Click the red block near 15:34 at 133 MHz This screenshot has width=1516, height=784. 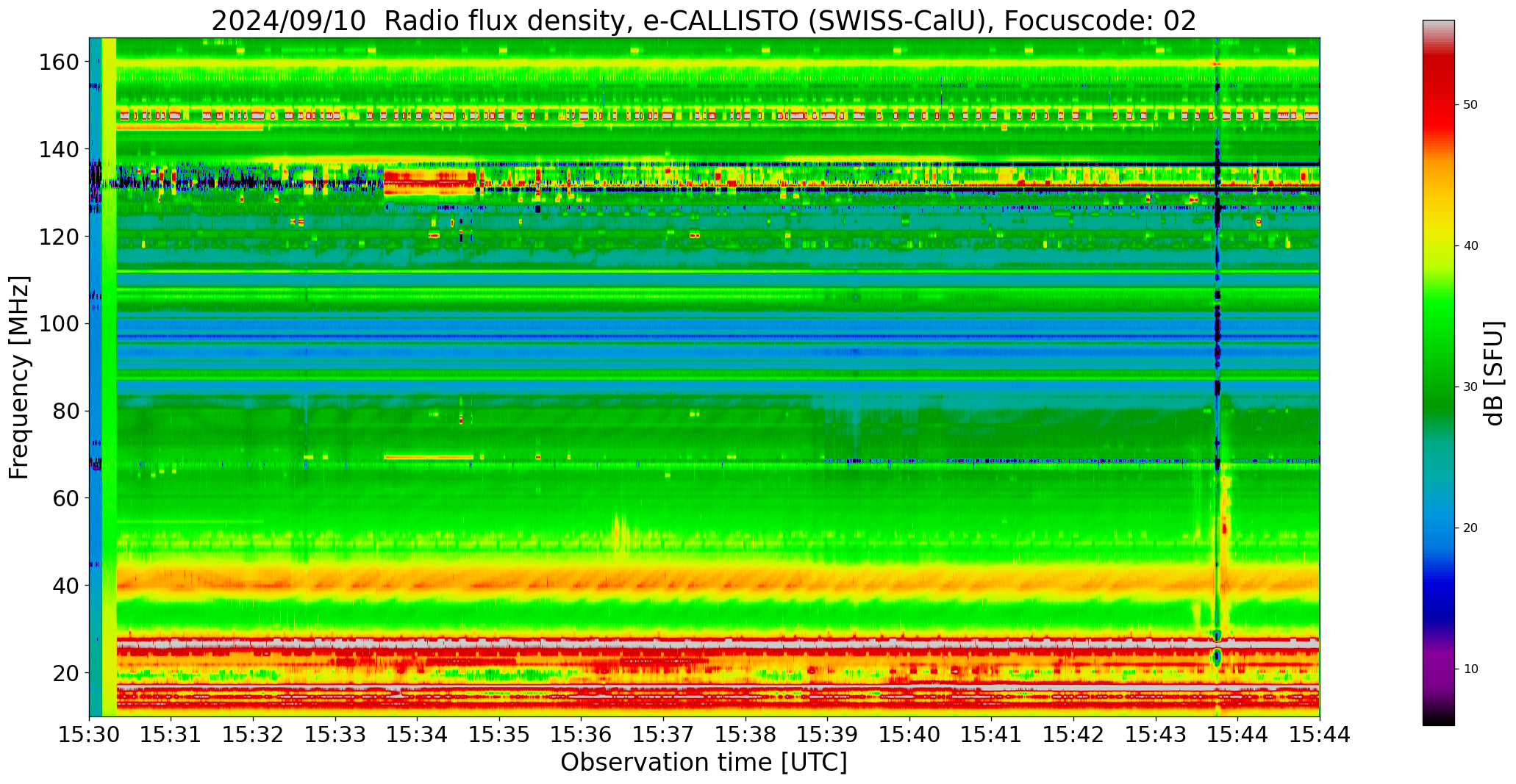point(429,182)
